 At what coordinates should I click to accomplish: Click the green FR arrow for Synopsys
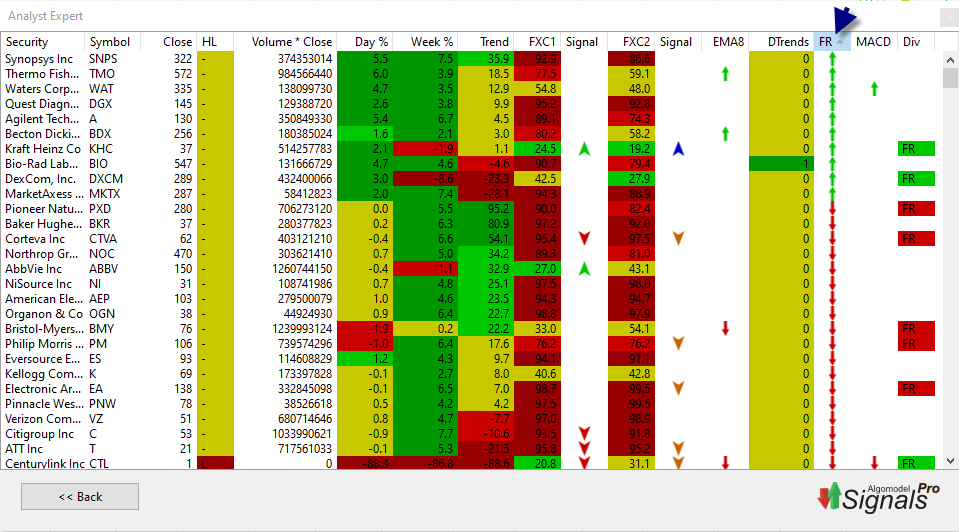coord(832,59)
